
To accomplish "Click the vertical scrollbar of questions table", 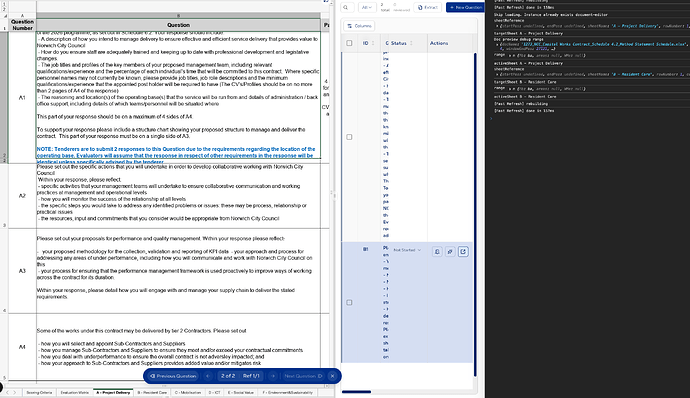I will (x=475, y=214).
